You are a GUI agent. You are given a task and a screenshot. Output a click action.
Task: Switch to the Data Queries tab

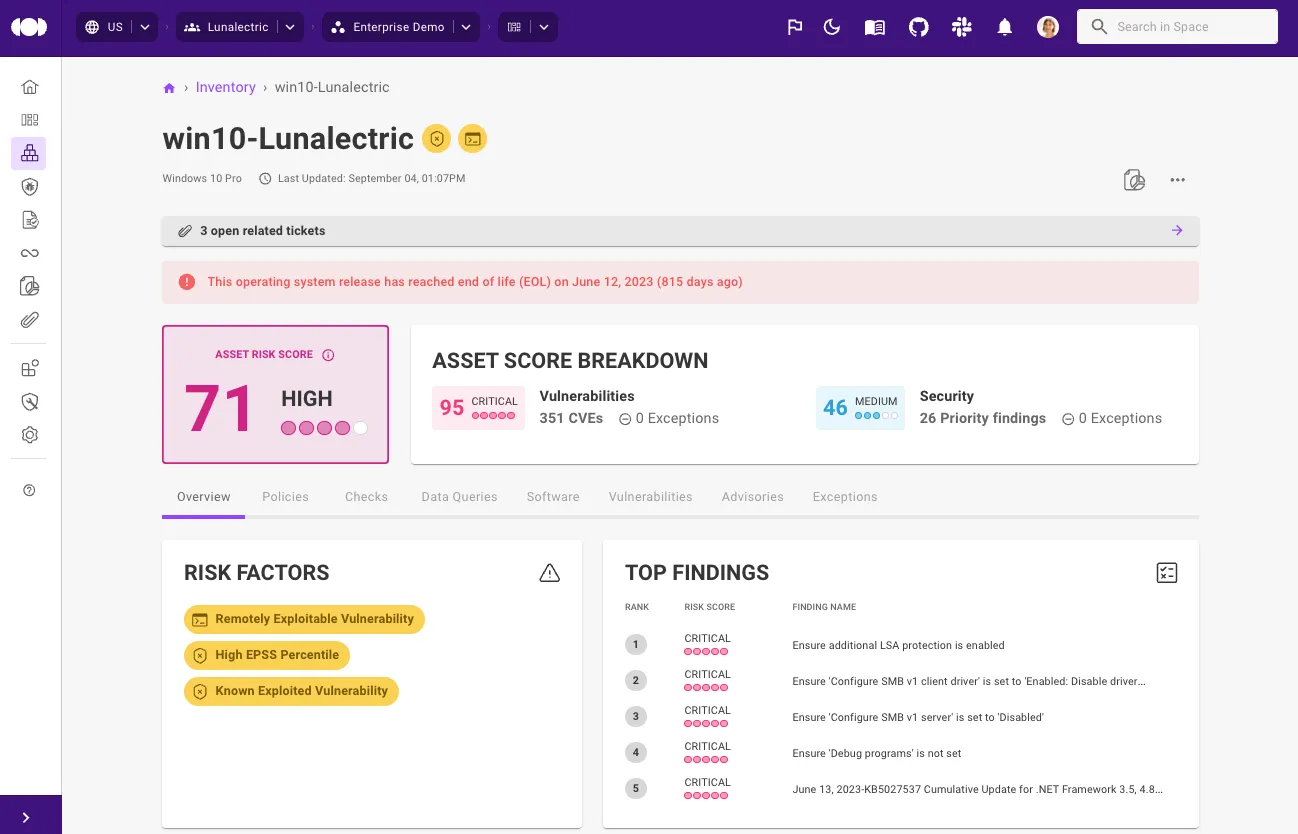point(459,497)
